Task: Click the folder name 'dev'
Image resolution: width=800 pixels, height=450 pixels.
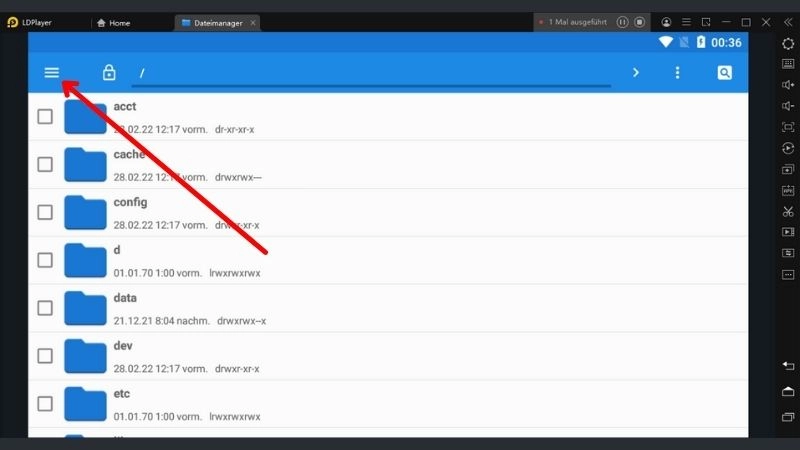Action: pyautogui.click(x=123, y=346)
